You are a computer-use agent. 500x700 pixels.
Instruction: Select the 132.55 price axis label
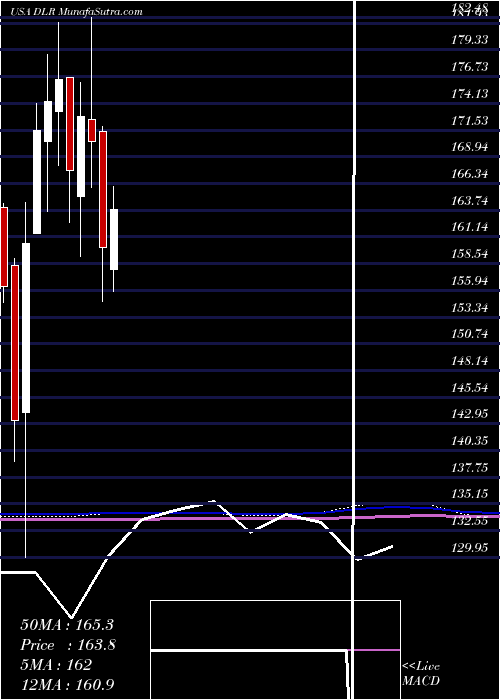coord(469,521)
